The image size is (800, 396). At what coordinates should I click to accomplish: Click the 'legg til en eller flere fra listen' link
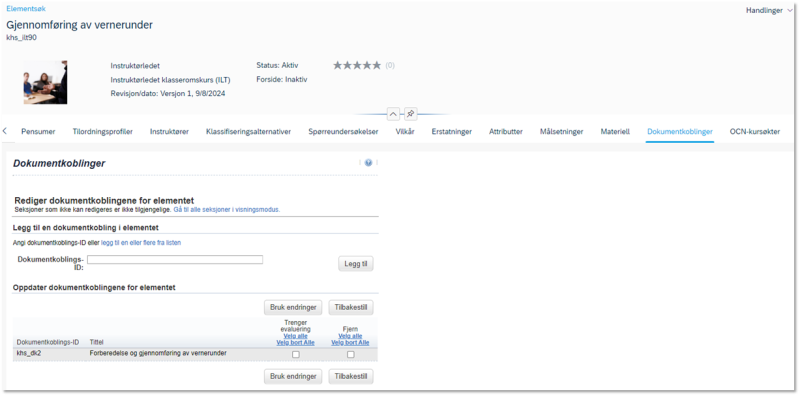pos(141,243)
